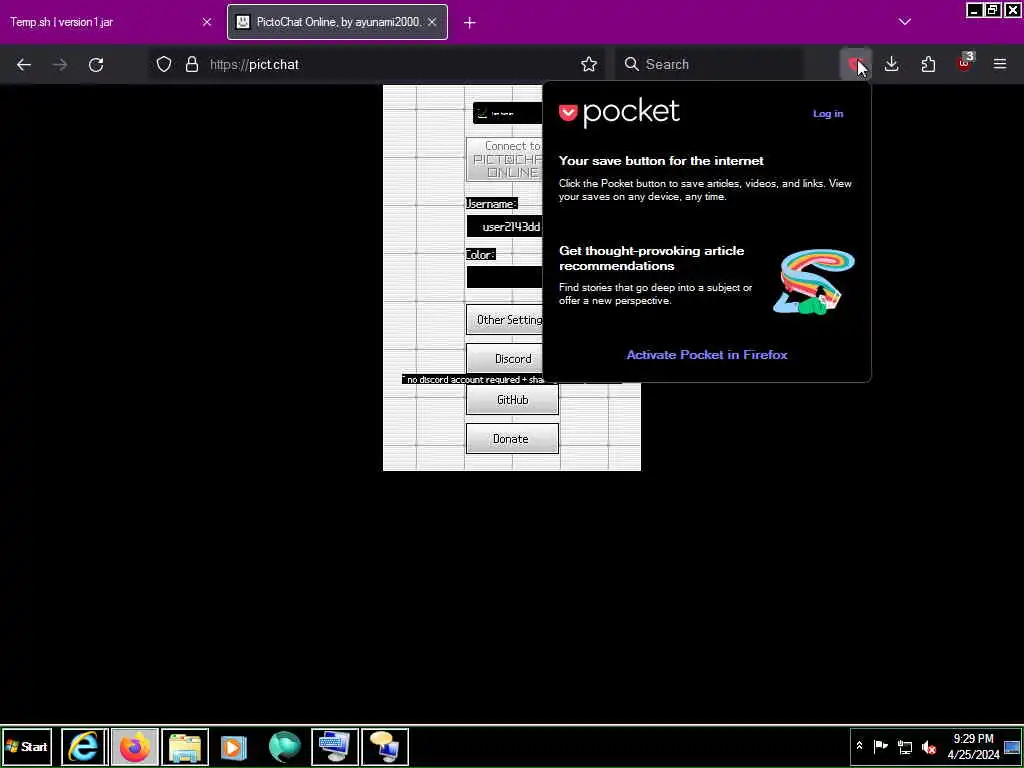Click the PictoChat logo image at top
Image resolution: width=1024 pixels, height=768 pixels.
tap(507, 113)
